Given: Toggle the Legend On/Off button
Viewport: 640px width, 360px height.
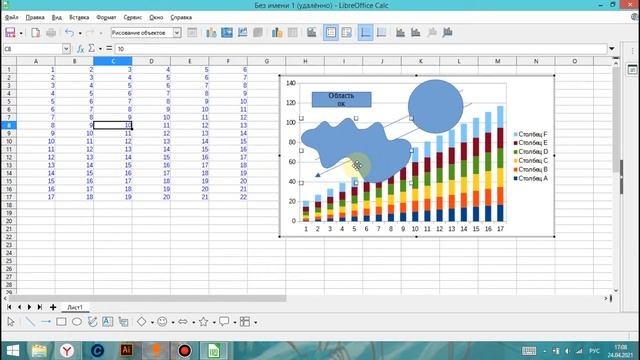Looking at the screenshot, I should (x=331, y=33).
